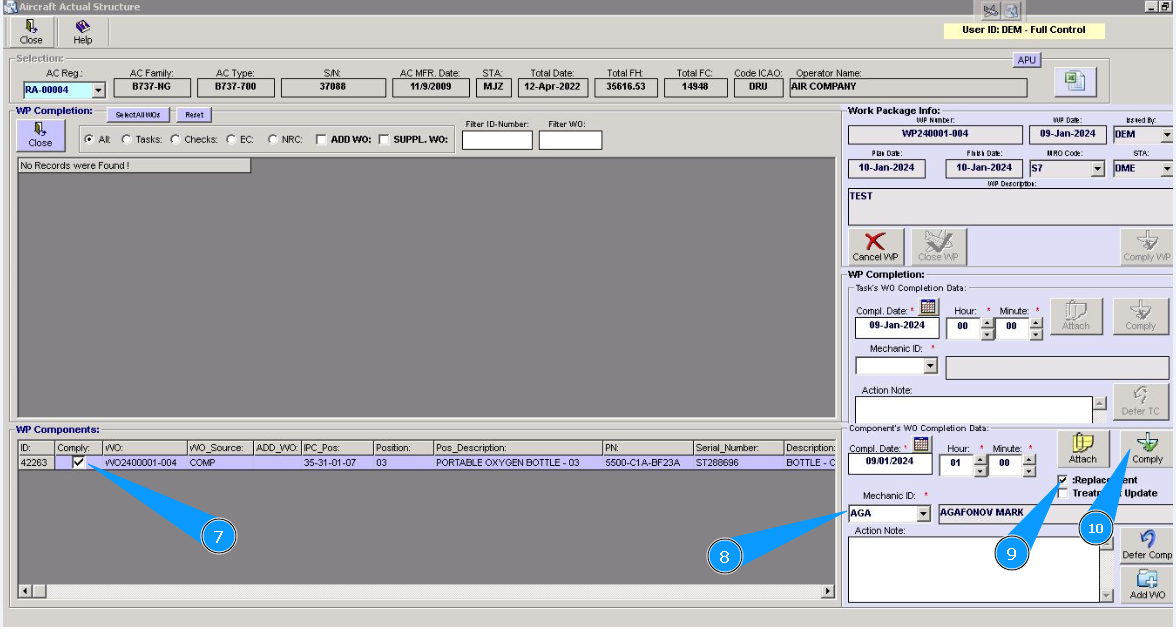Close the WP Completion panel

[x=40, y=135]
